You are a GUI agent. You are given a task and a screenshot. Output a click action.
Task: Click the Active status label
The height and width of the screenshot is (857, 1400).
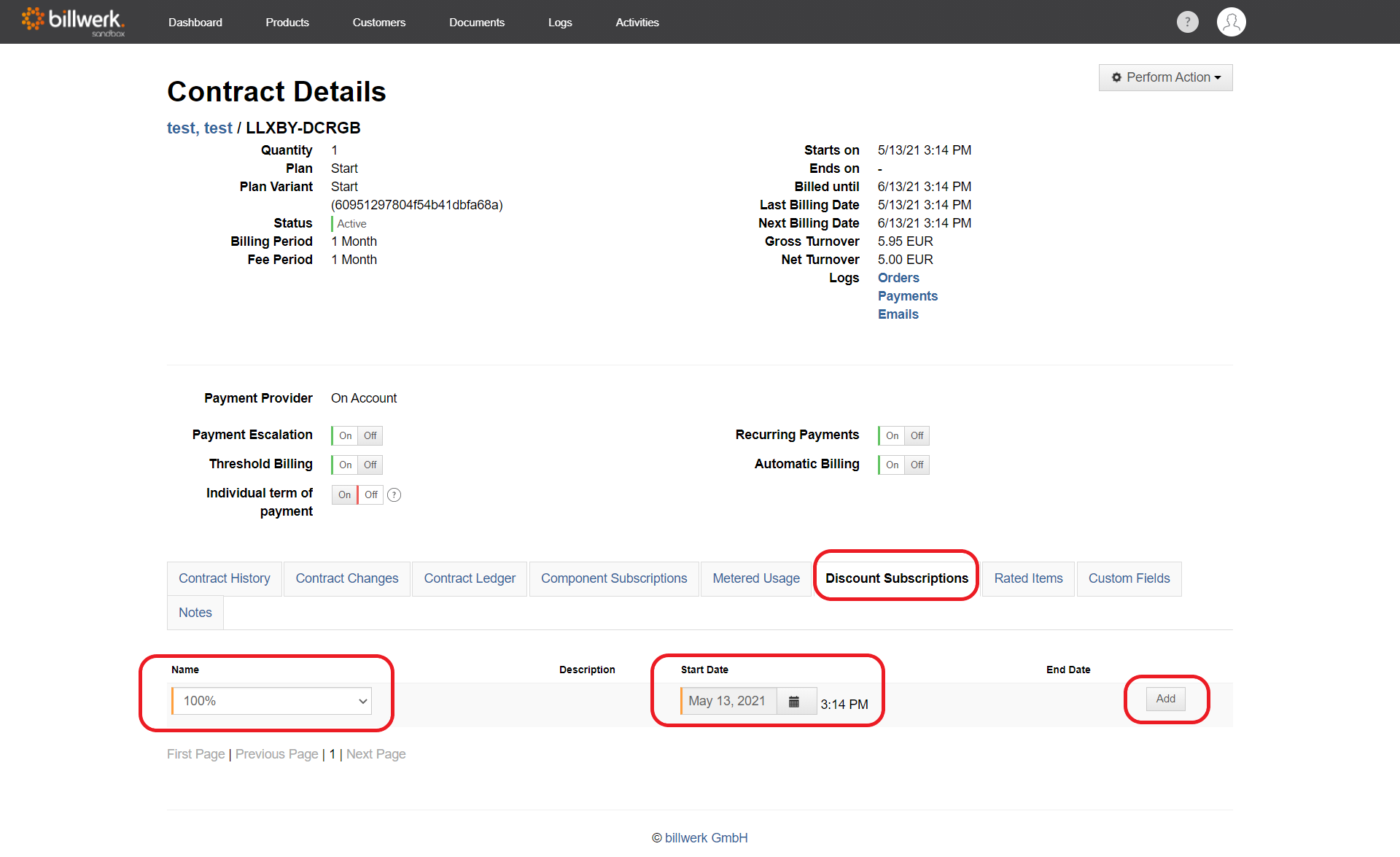[x=351, y=224]
